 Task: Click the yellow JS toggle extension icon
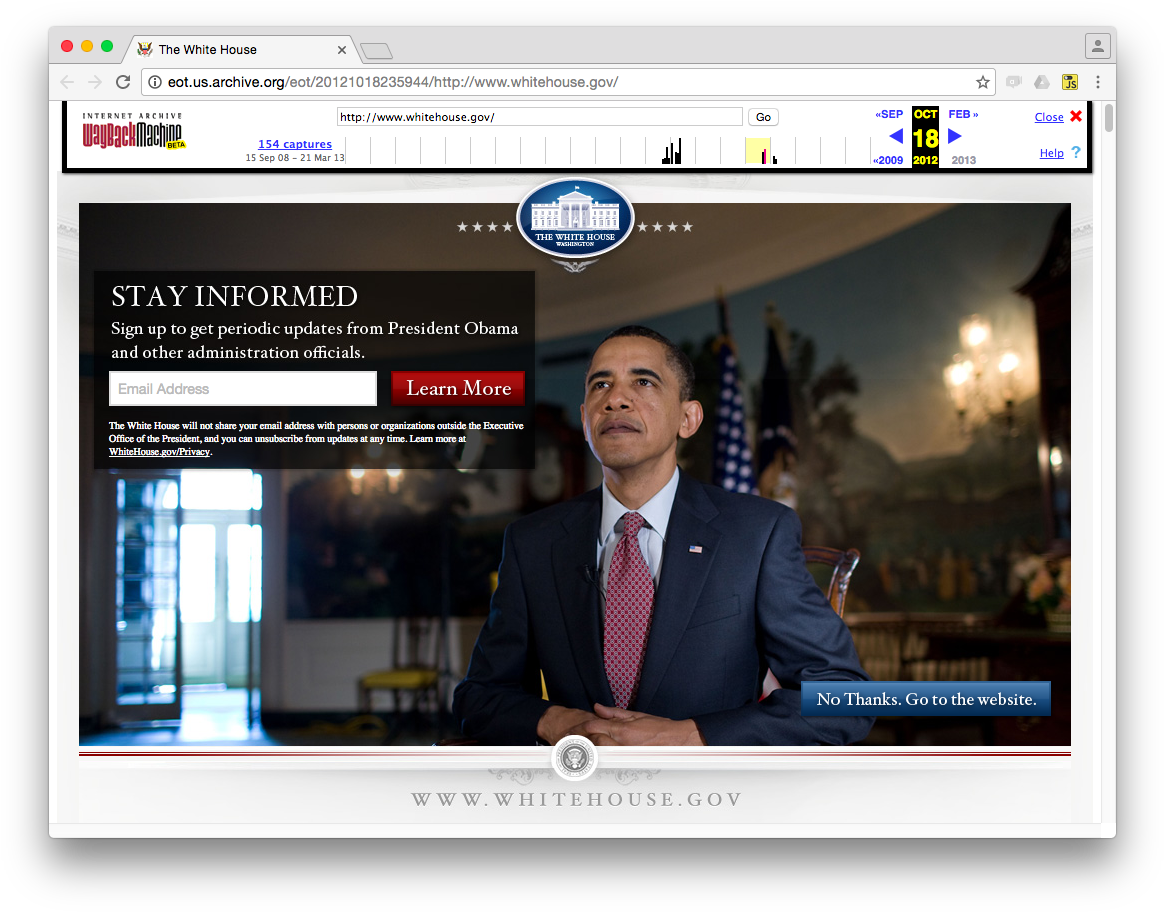point(1070,82)
